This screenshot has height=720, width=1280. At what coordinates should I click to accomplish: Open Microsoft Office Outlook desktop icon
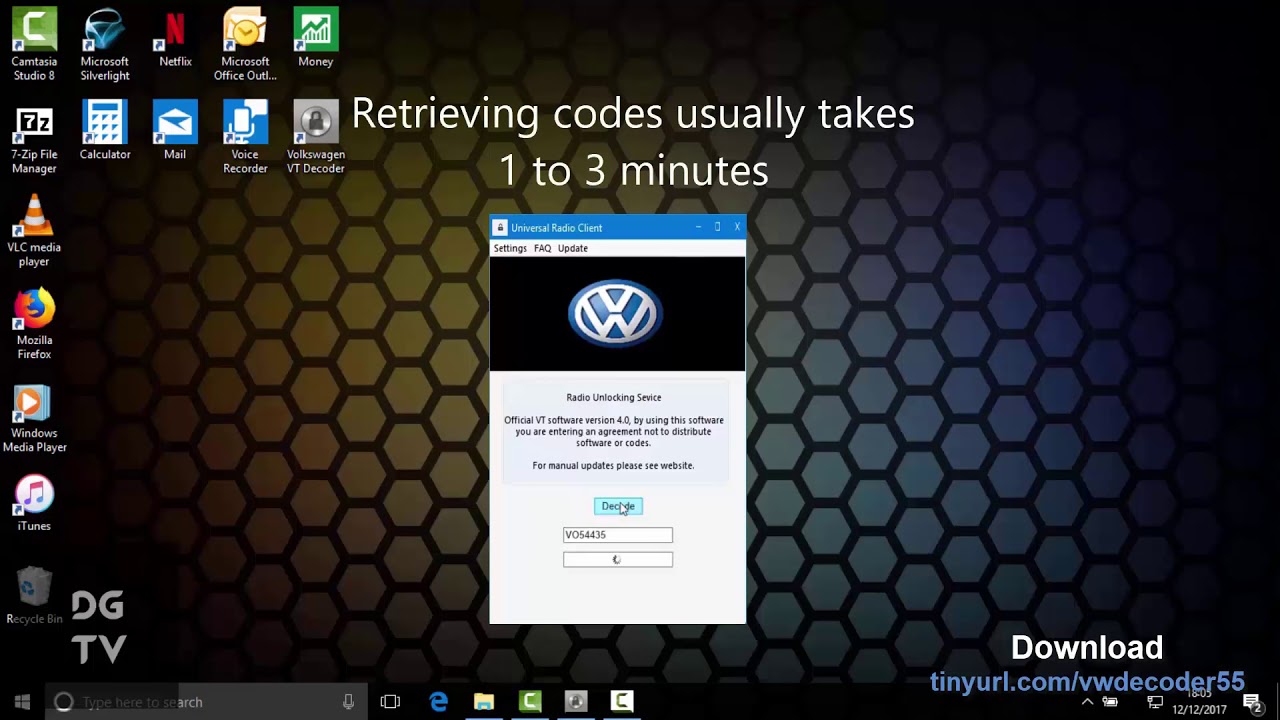point(245,45)
